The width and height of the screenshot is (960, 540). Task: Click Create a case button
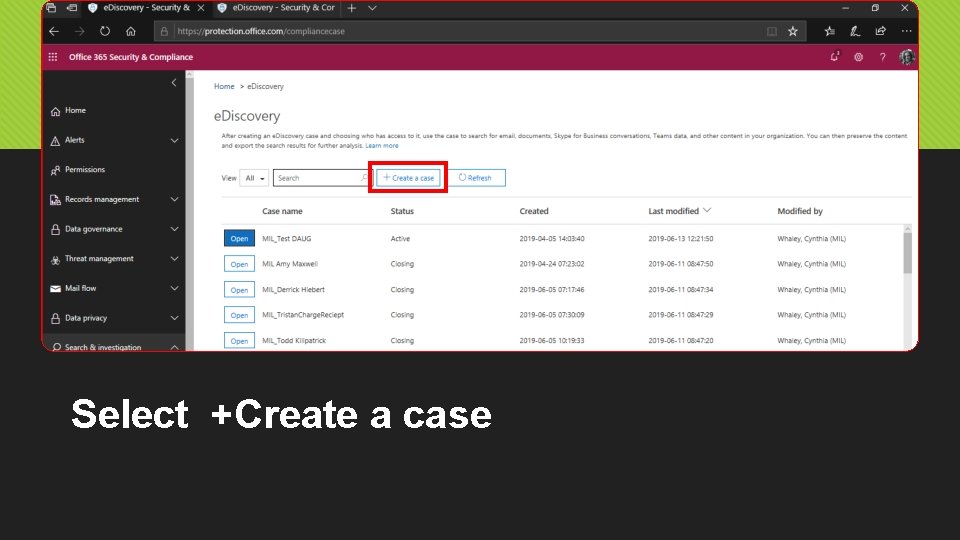click(x=408, y=178)
